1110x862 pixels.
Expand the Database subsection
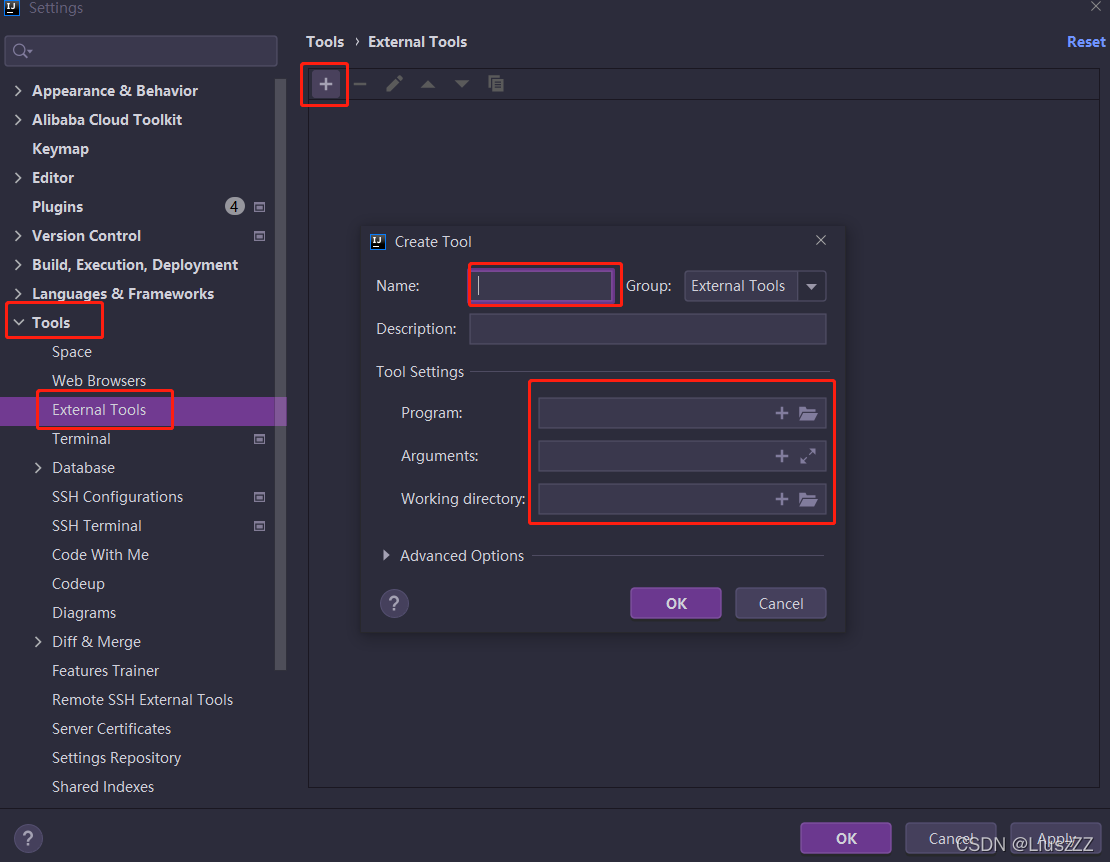tap(38, 468)
